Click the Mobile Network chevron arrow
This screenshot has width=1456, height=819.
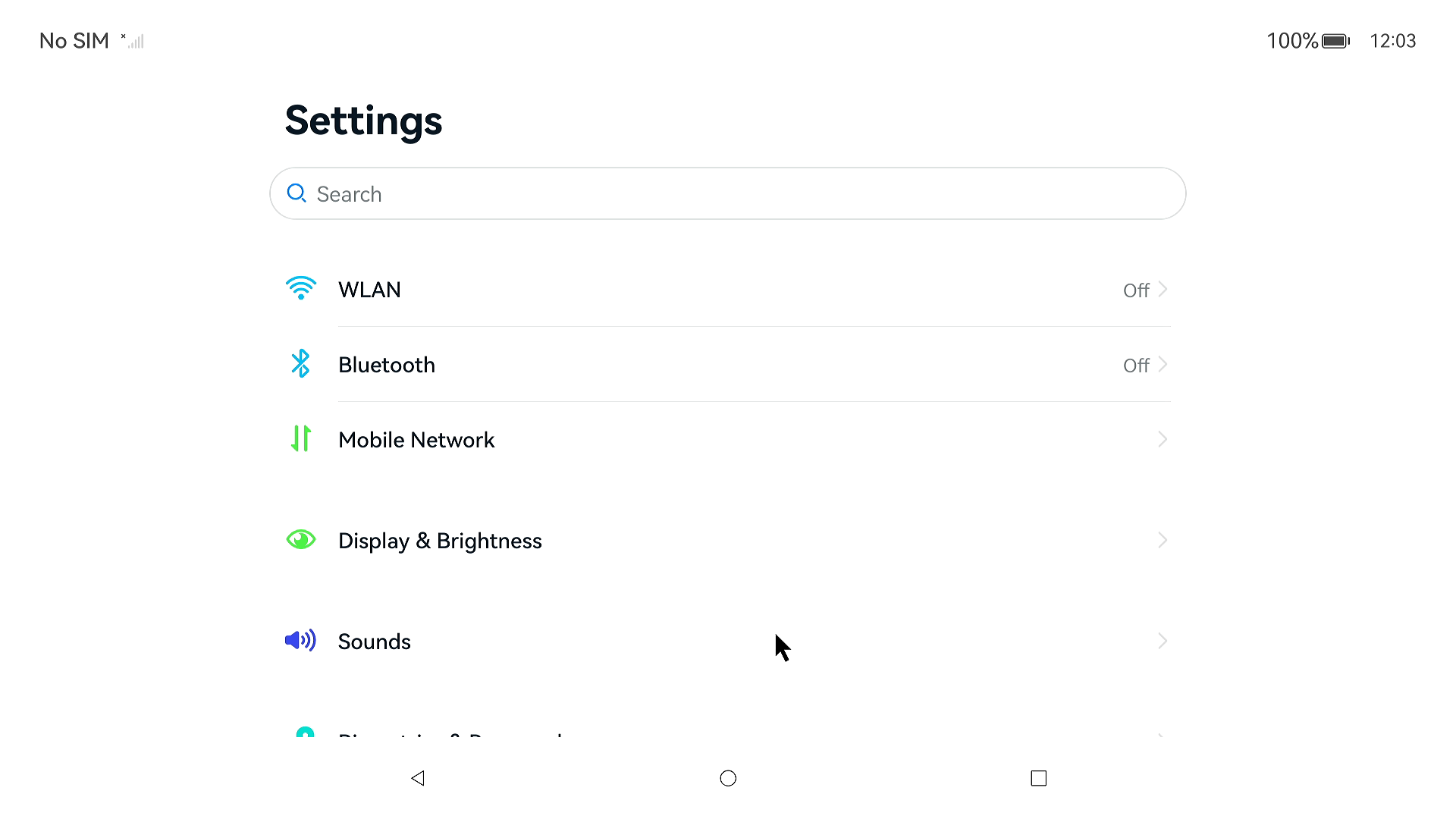(1163, 440)
